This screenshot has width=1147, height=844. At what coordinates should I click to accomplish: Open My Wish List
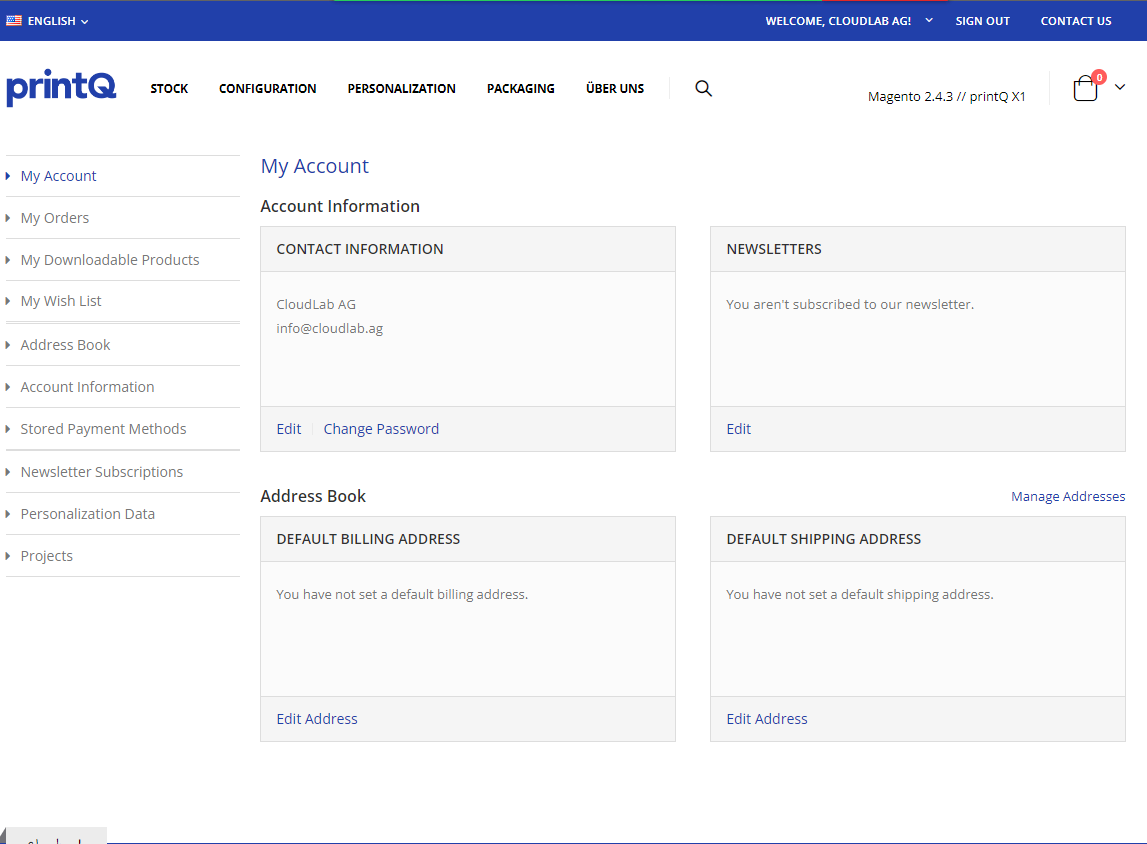[61, 301]
